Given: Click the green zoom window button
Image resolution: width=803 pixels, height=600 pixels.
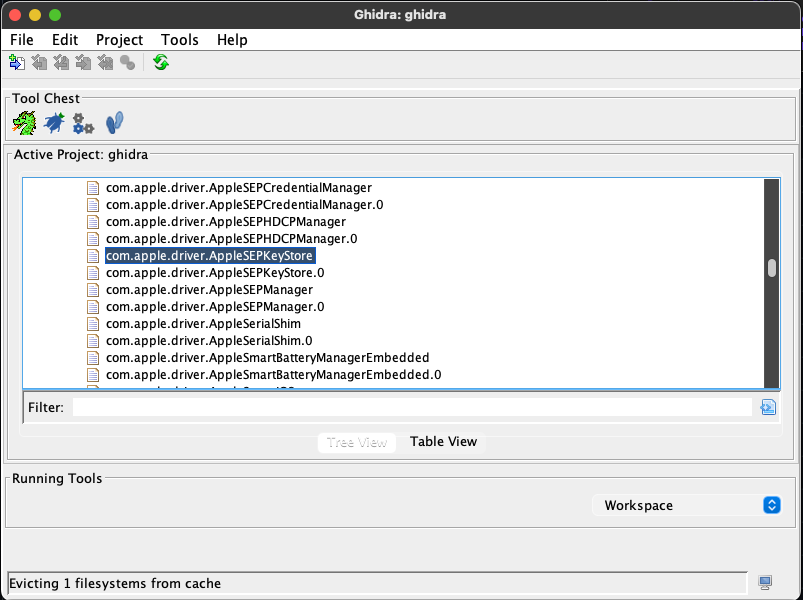Looking at the screenshot, I should tap(55, 15).
